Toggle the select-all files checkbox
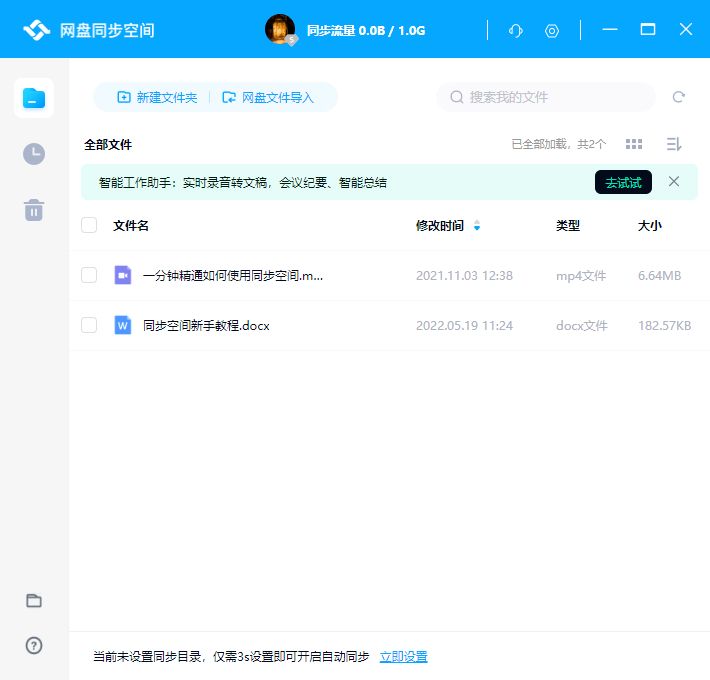This screenshot has width=710, height=680. [x=89, y=225]
